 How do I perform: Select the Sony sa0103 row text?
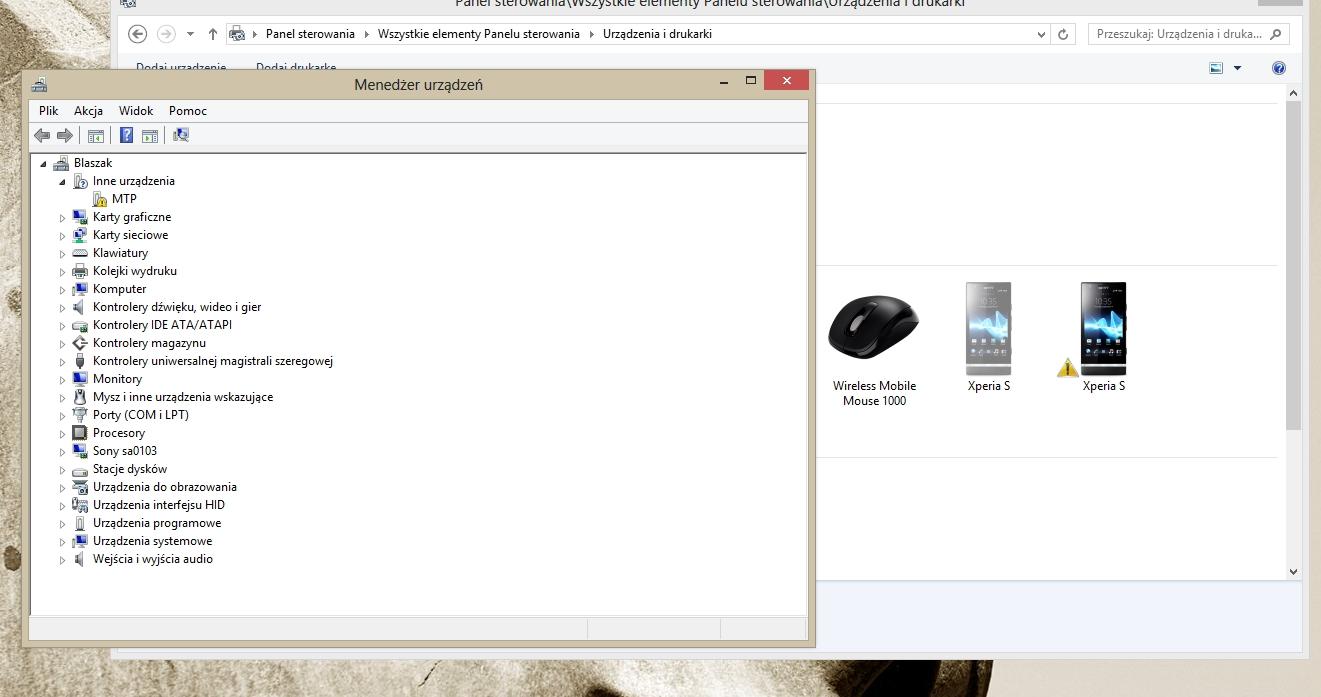click(125, 451)
